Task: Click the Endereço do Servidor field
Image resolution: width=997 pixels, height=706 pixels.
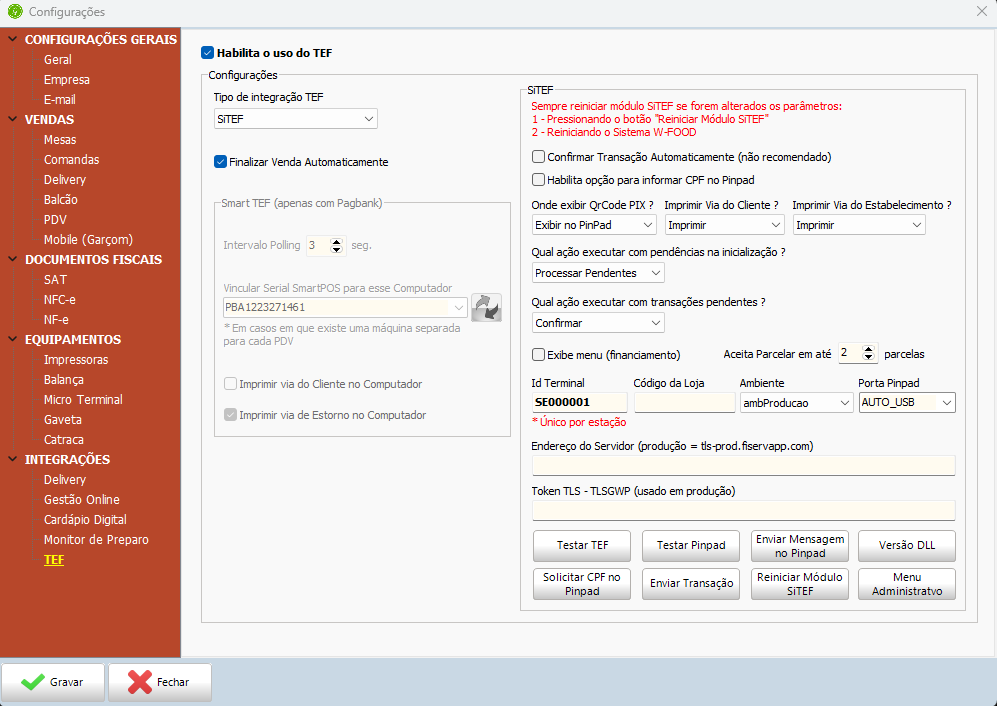Action: pos(743,466)
